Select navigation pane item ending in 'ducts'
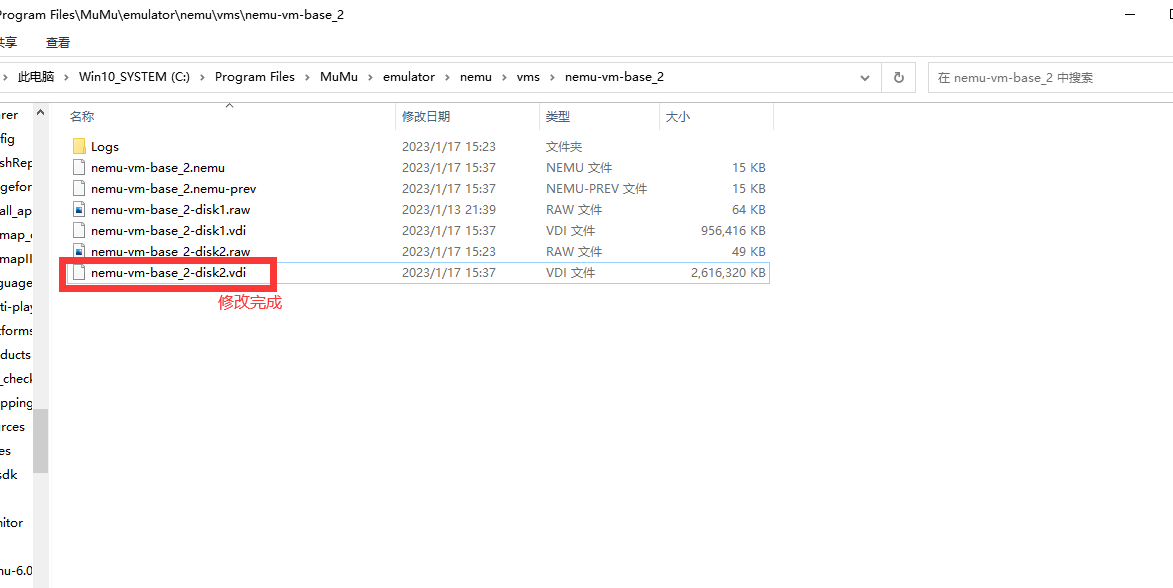The height and width of the screenshot is (588, 1173). point(16,355)
